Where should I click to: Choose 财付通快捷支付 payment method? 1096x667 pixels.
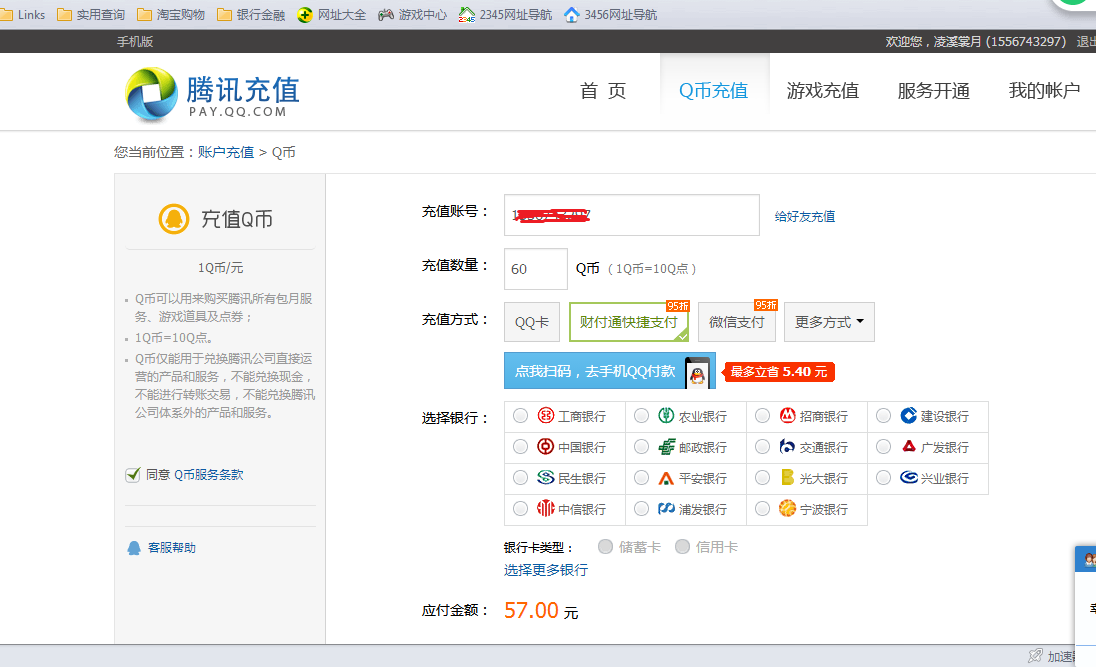click(628, 322)
